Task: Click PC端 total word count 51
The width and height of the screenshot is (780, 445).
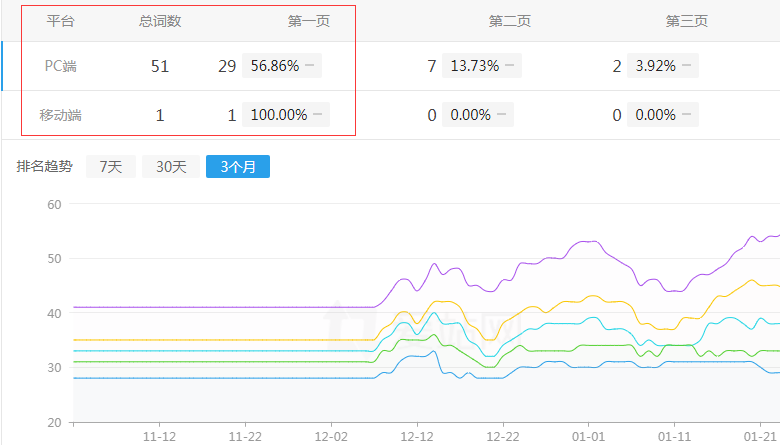Action: 160,66
